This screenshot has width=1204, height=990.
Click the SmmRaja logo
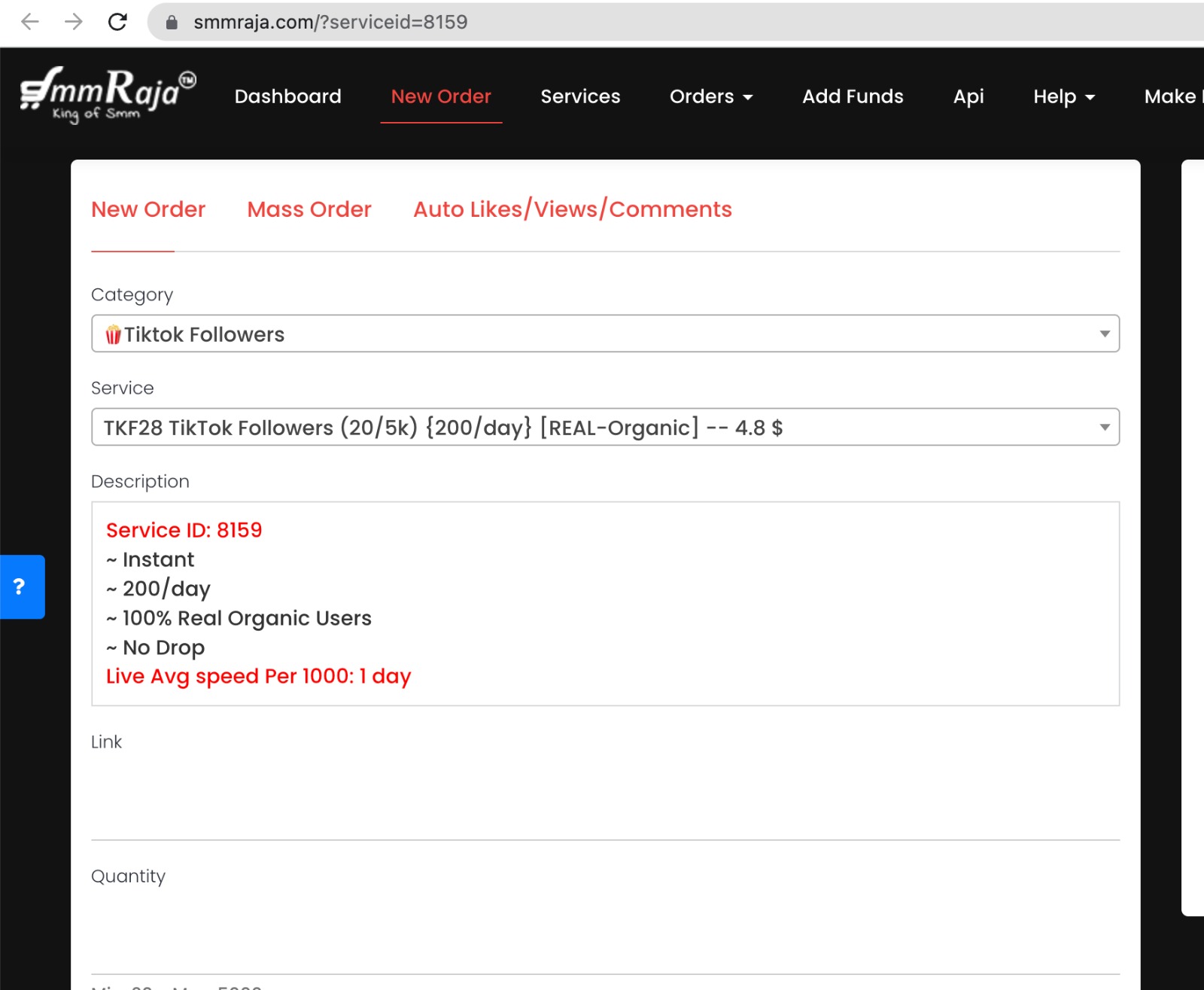tap(108, 96)
